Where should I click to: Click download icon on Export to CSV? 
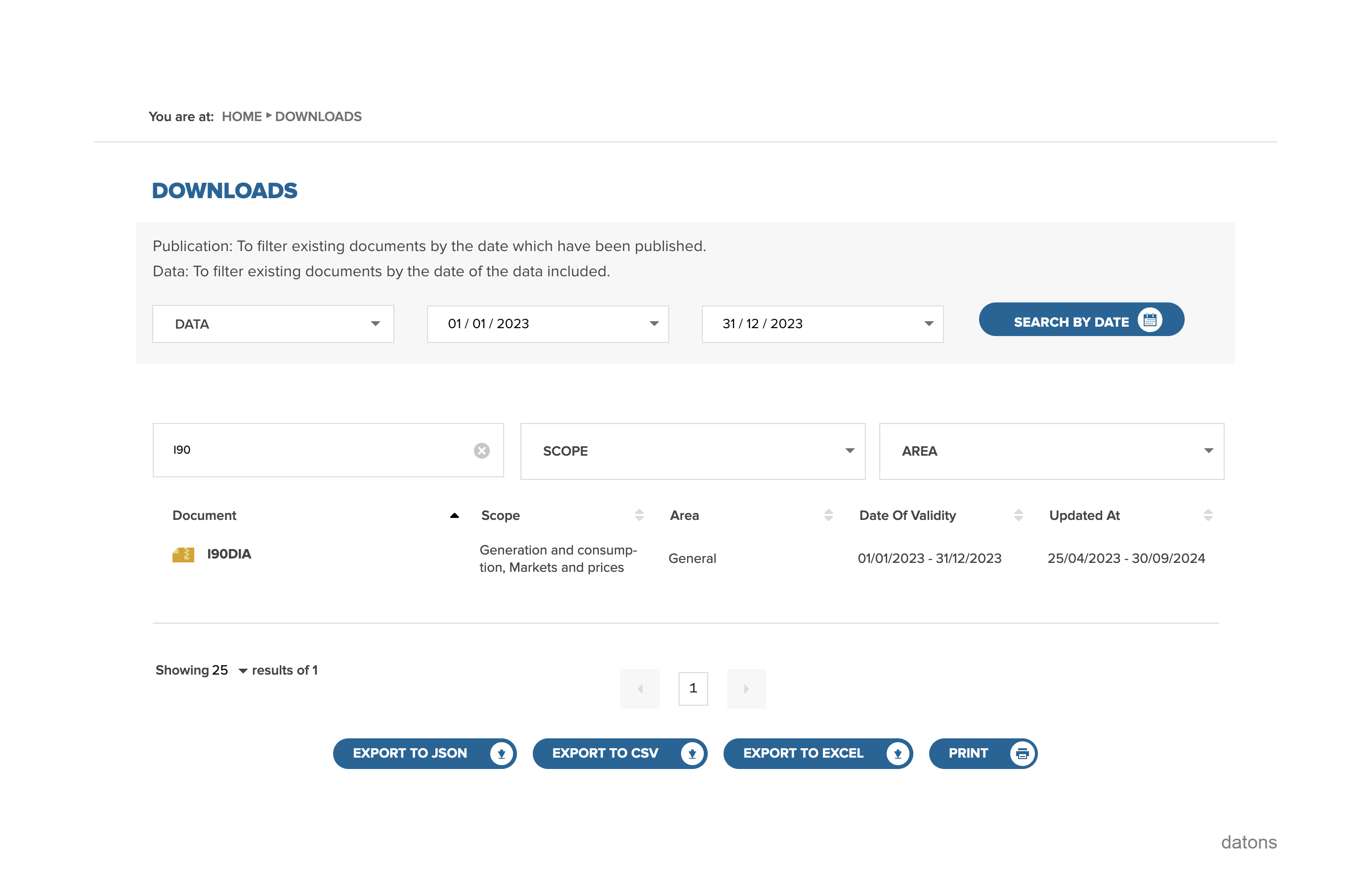click(x=692, y=754)
